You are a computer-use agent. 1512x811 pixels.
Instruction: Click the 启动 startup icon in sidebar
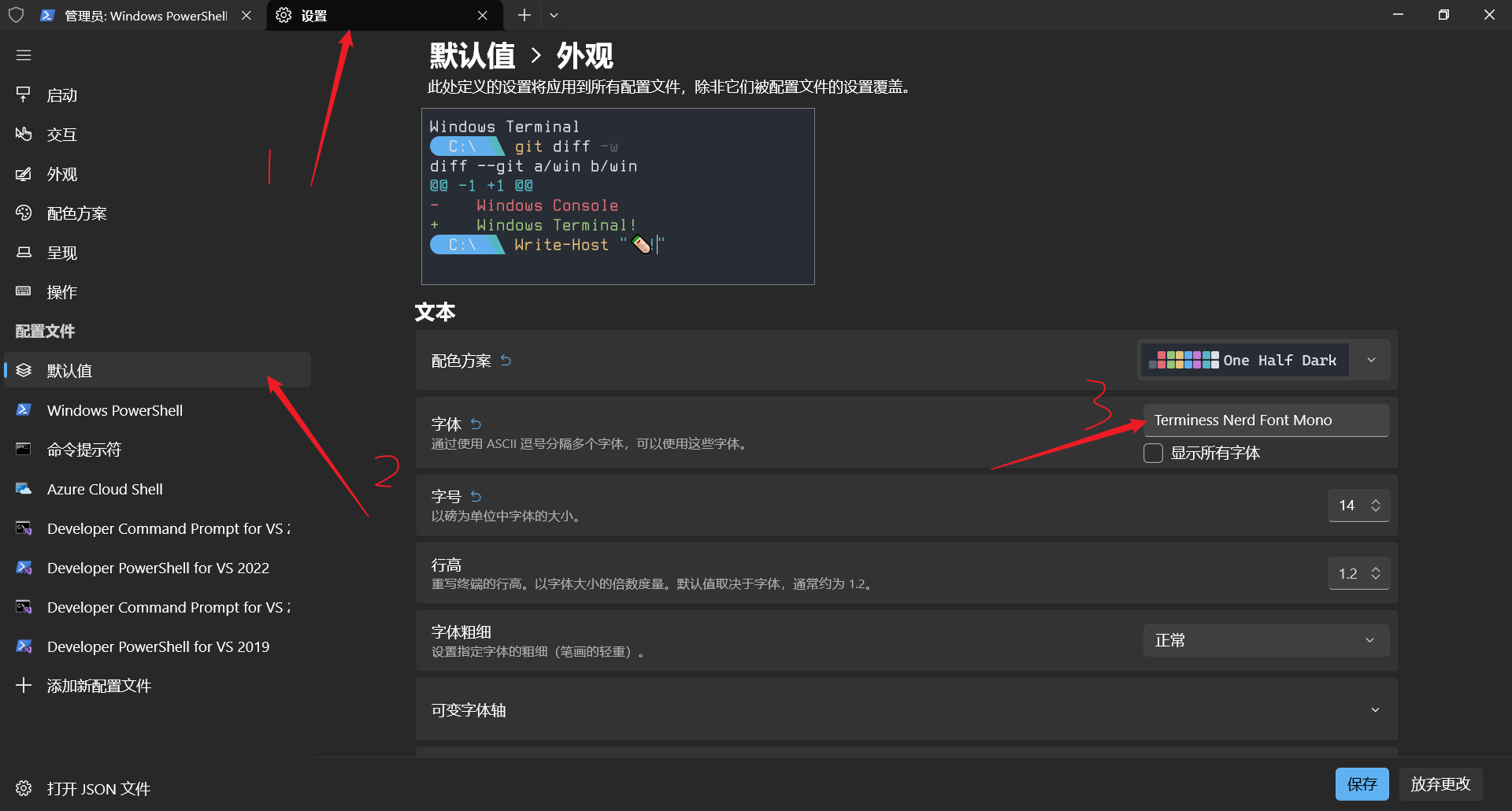(x=24, y=95)
